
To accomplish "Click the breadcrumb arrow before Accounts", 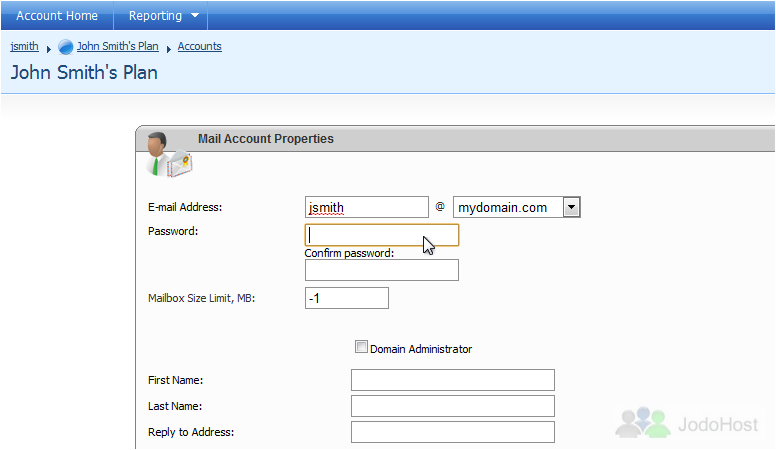I will (168, 49).
